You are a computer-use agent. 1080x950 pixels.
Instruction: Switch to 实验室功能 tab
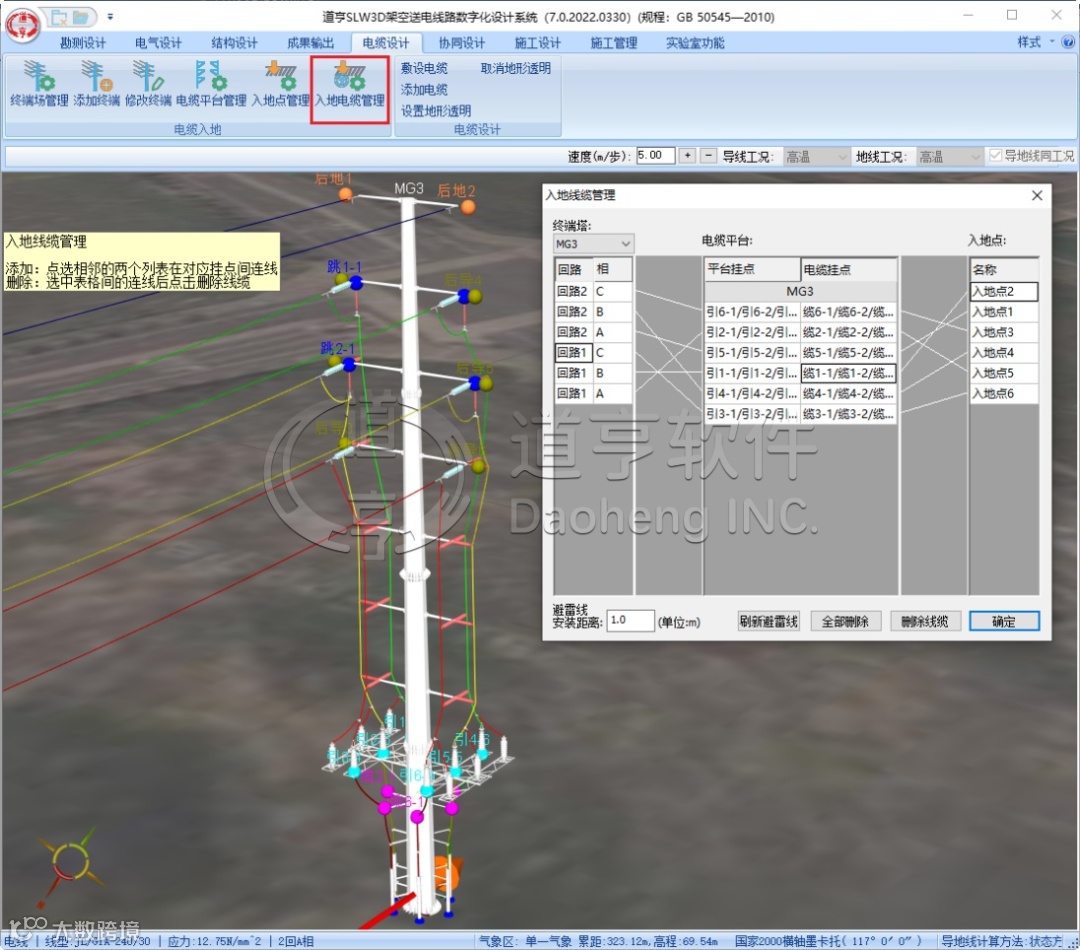tap(694, 43)
